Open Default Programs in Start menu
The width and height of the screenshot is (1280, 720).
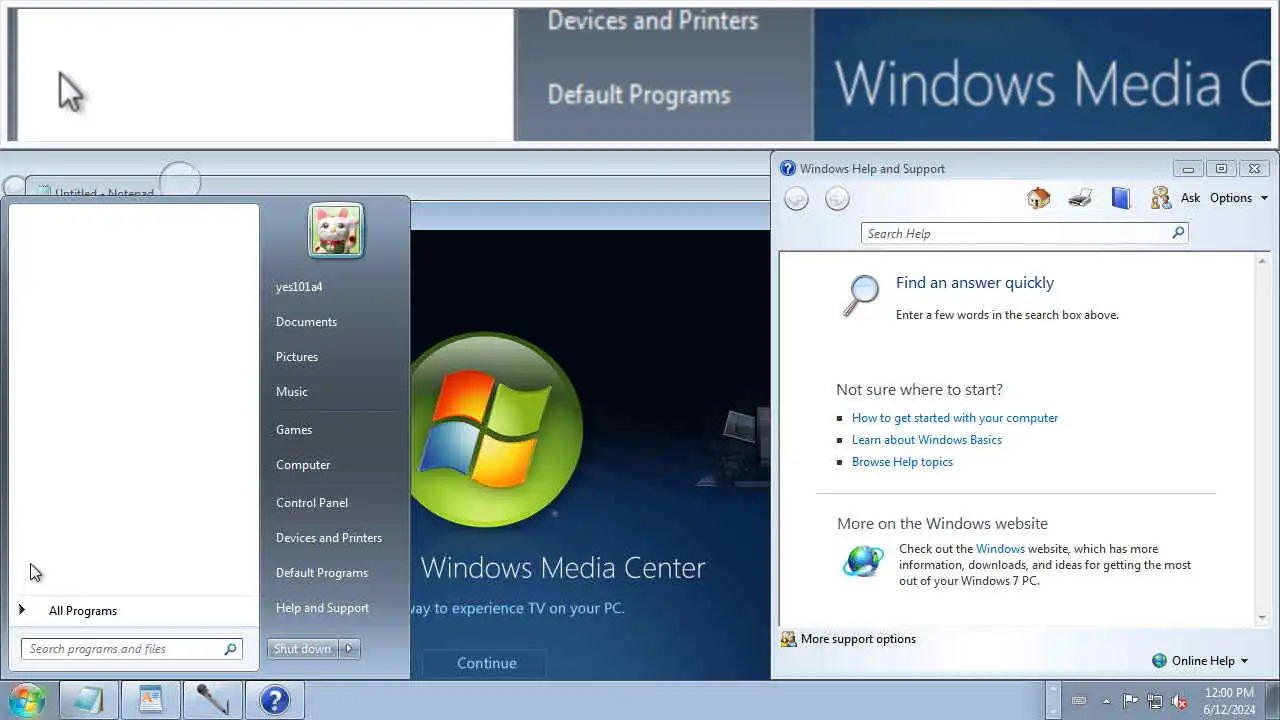[x=322, y=573]
